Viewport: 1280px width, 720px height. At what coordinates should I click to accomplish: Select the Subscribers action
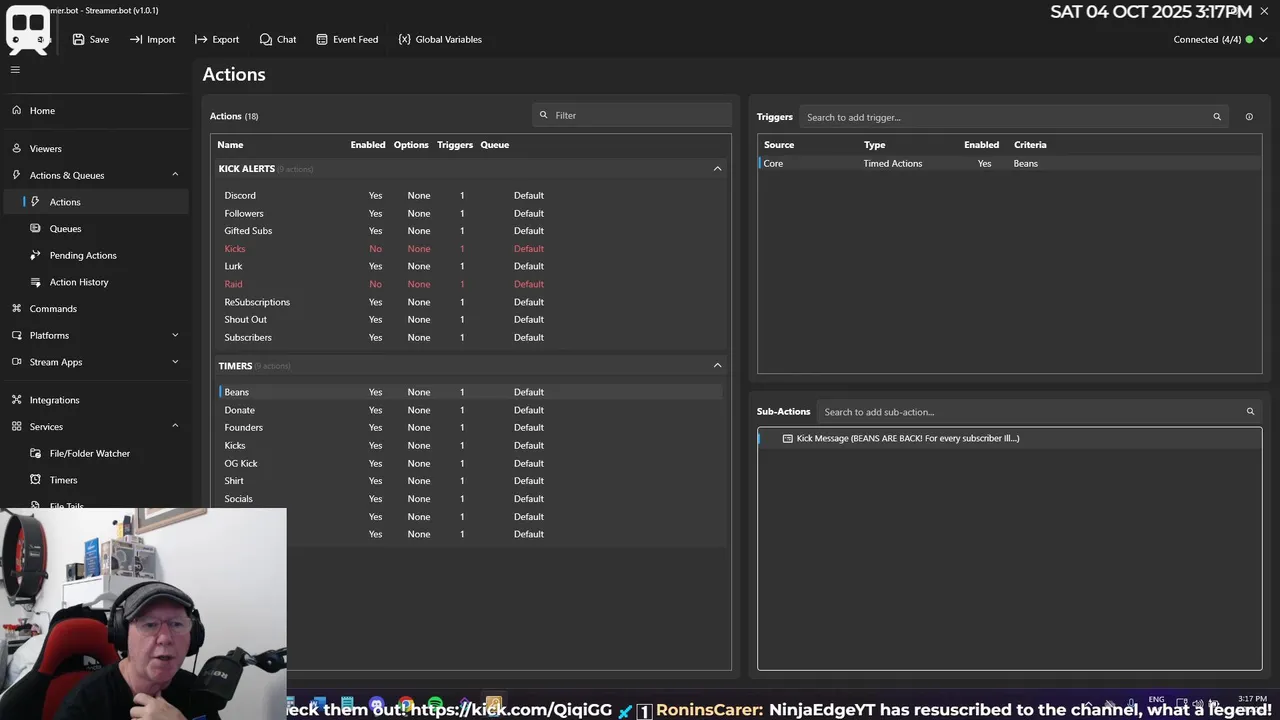tap(470, 337)
